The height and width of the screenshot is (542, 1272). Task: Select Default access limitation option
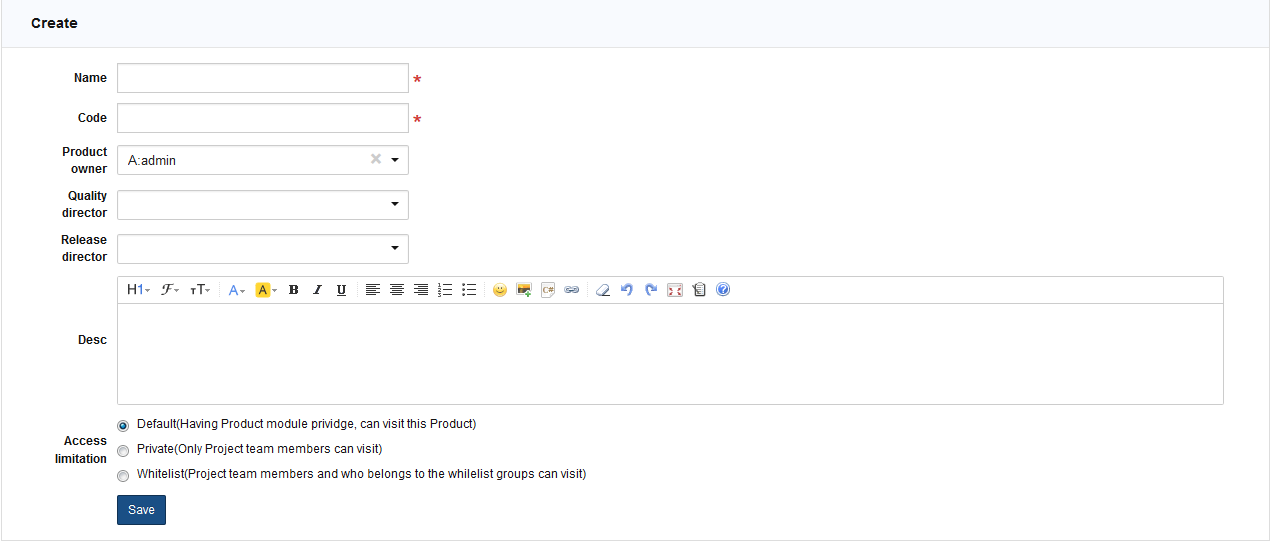coord(123,425)
